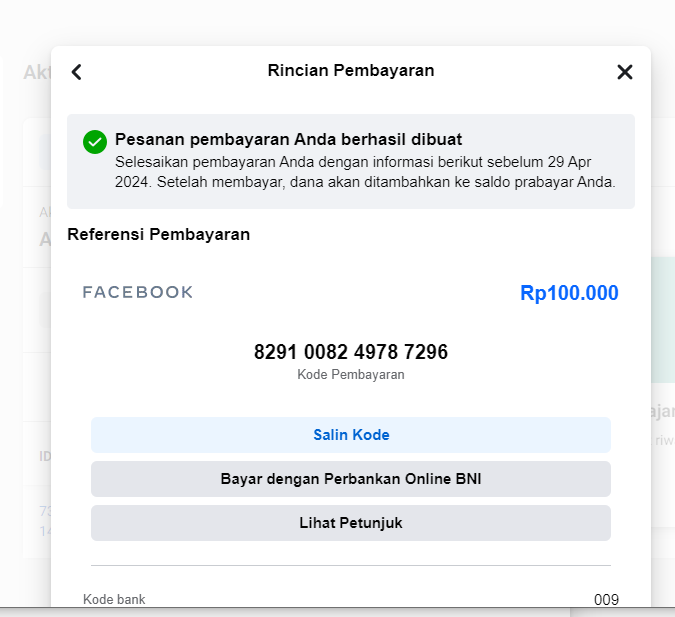This screenshot has width=675, height=617.
Task: Go back using the left chevron arrow
Action: (77, 72)
